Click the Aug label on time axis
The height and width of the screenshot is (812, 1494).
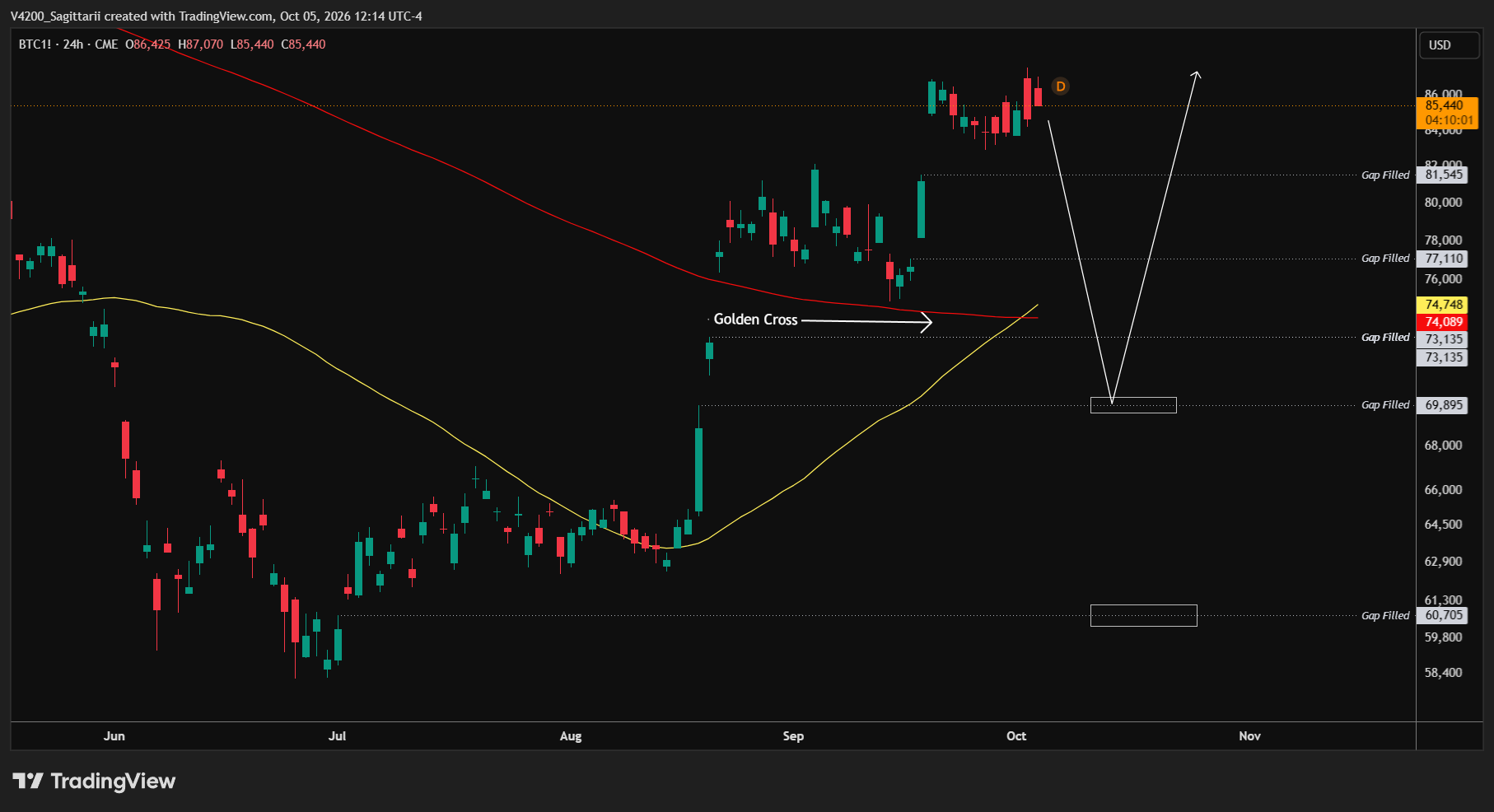click(571, 736)
